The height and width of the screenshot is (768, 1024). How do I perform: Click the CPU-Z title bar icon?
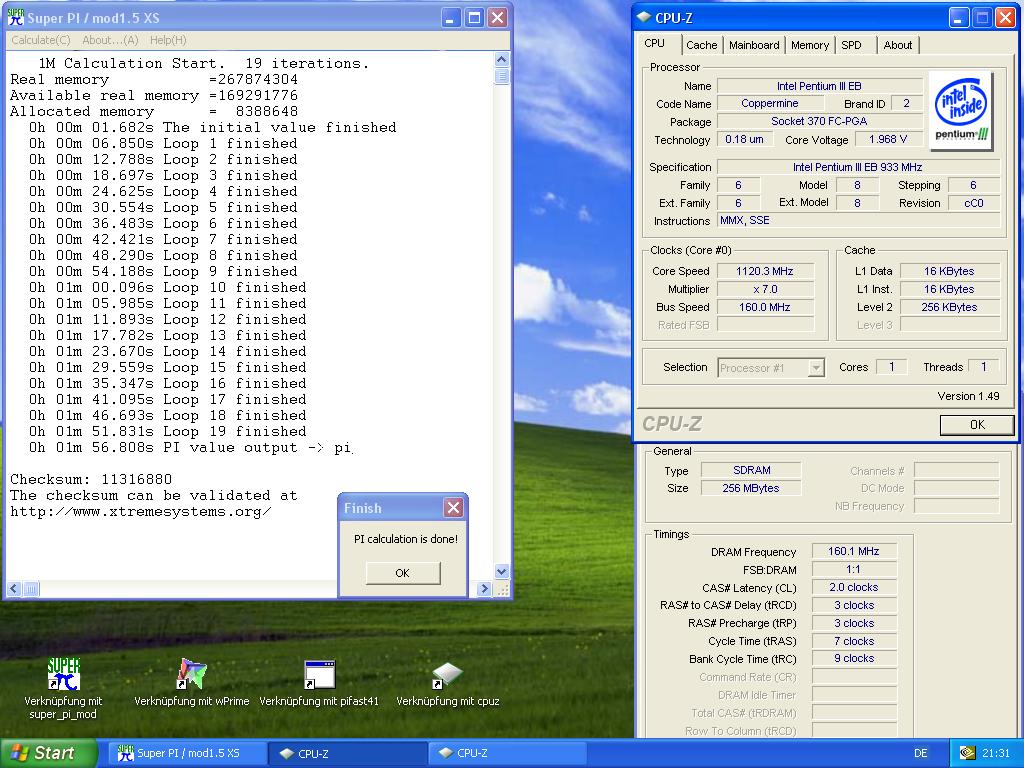coord(644,18)
